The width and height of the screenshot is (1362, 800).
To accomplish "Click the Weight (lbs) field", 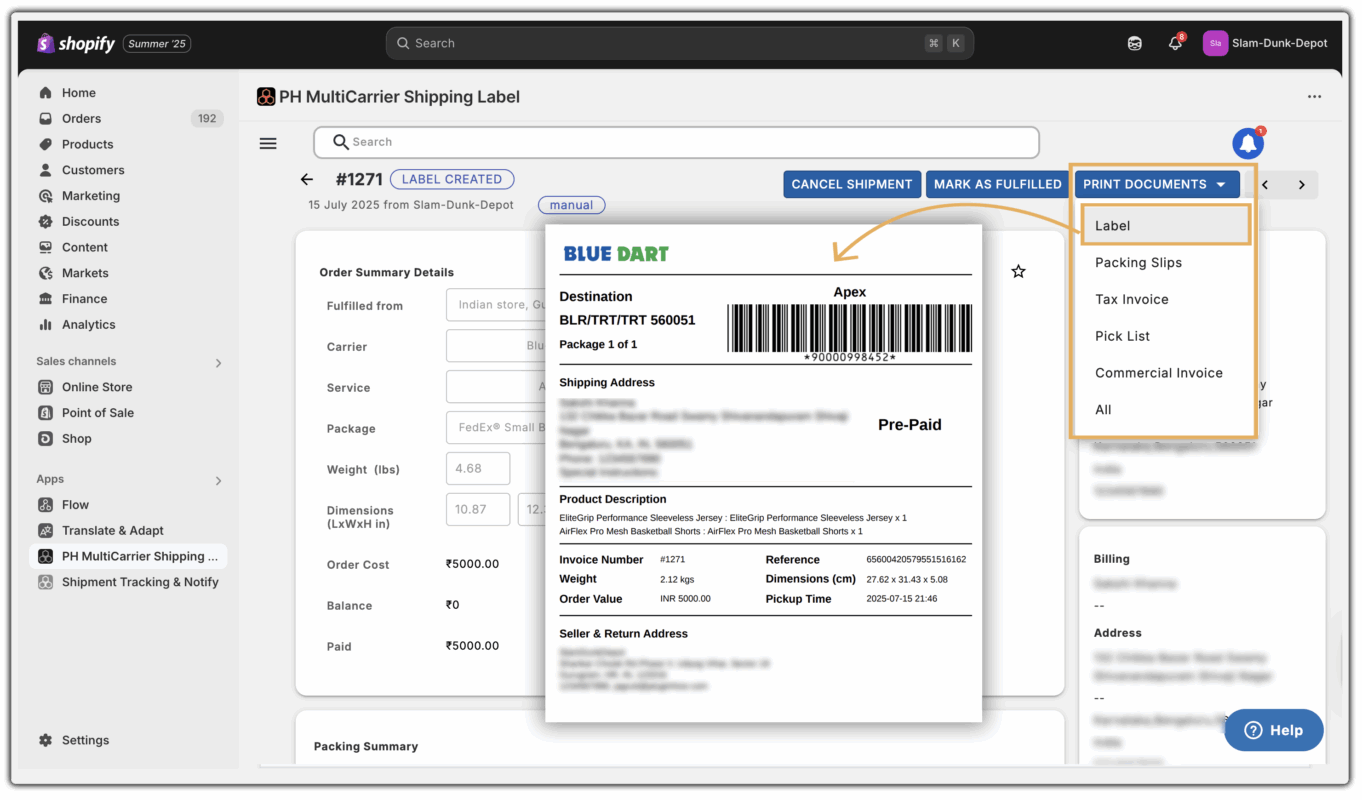I will coord(478,468).
